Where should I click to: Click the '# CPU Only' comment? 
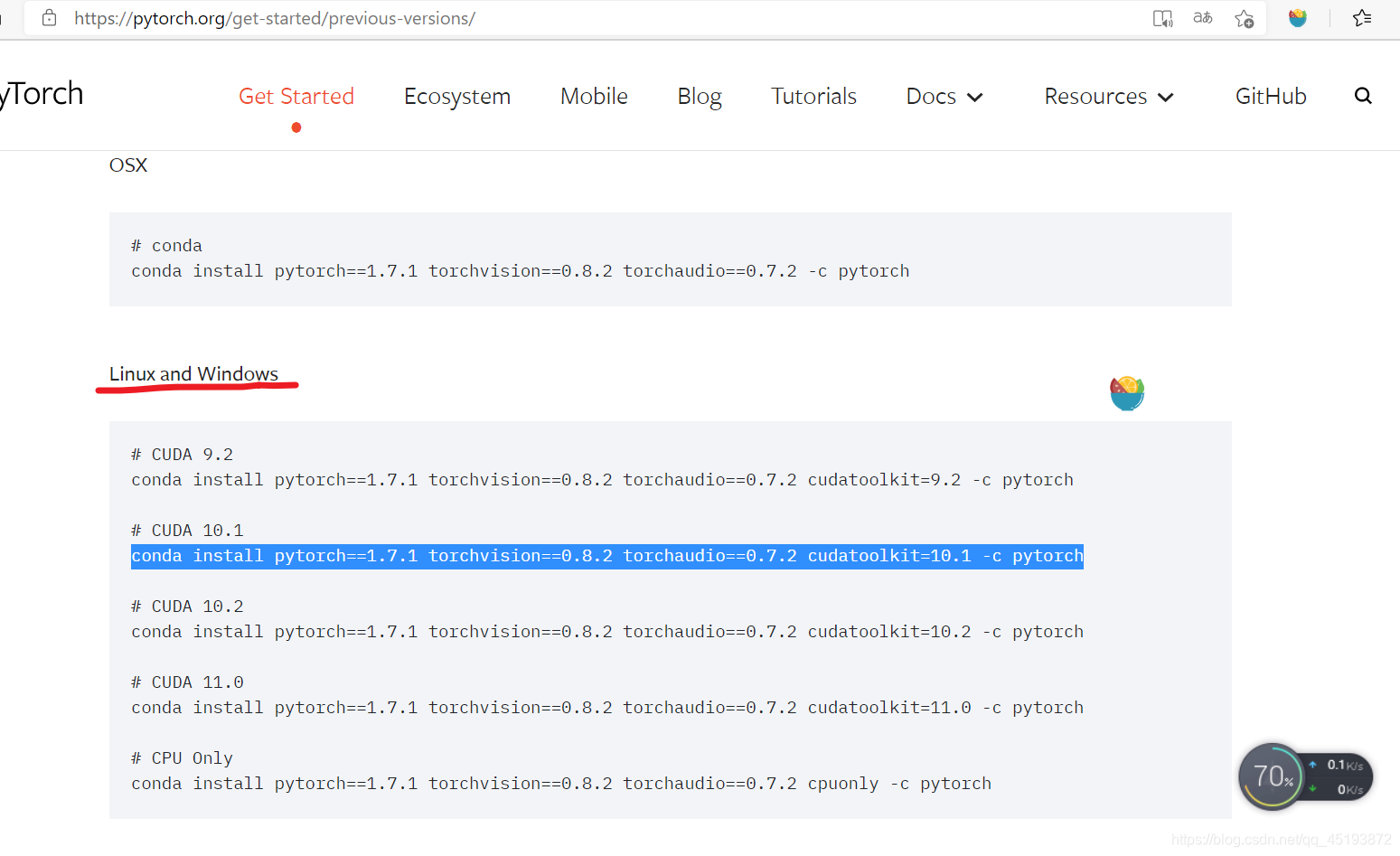point(182,758)
